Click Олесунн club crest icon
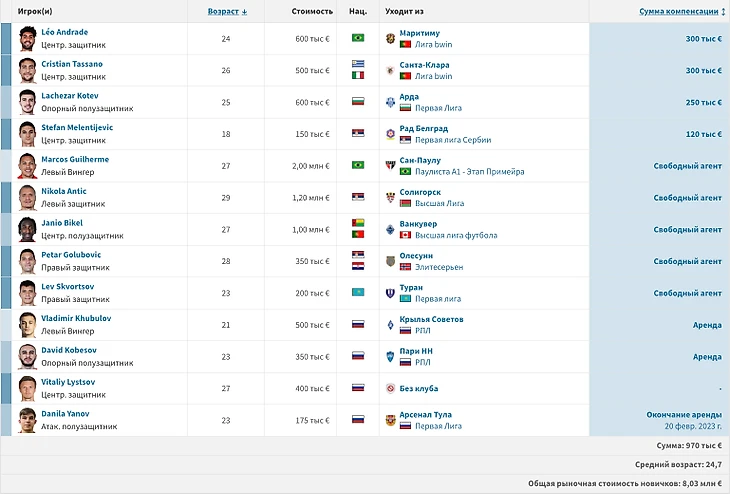 pos(391,261)
